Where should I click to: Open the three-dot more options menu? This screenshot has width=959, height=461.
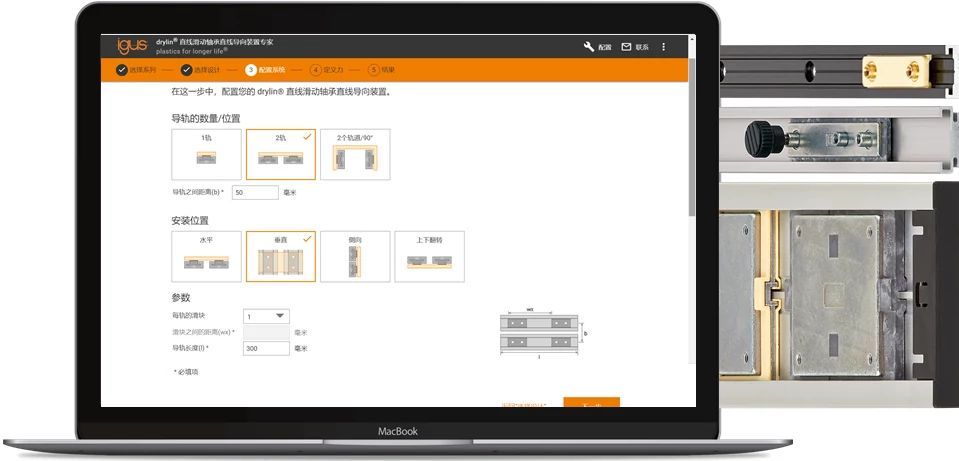[x=663, y=47]
